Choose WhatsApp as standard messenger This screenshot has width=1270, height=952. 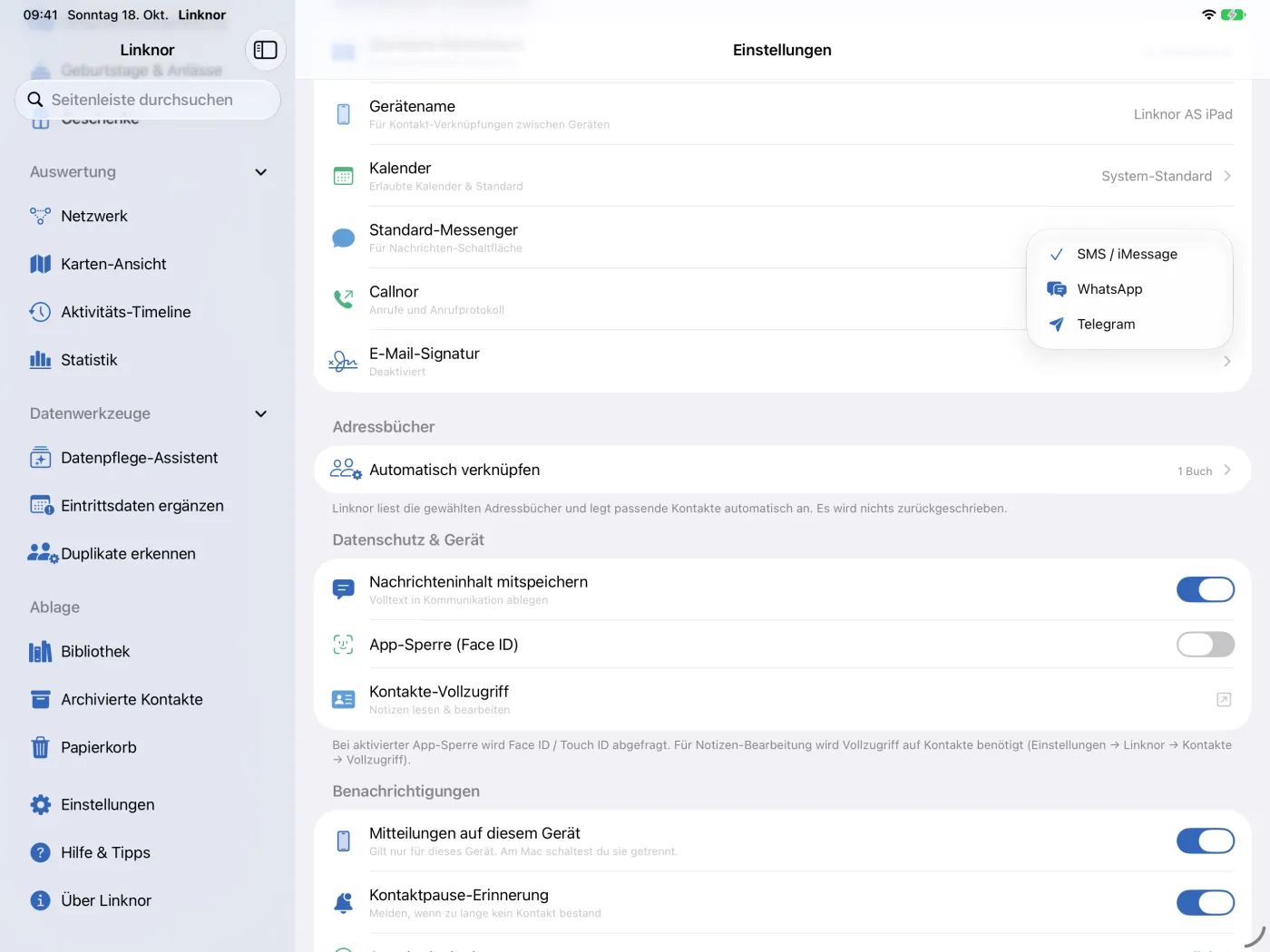tap(1129, 289)
